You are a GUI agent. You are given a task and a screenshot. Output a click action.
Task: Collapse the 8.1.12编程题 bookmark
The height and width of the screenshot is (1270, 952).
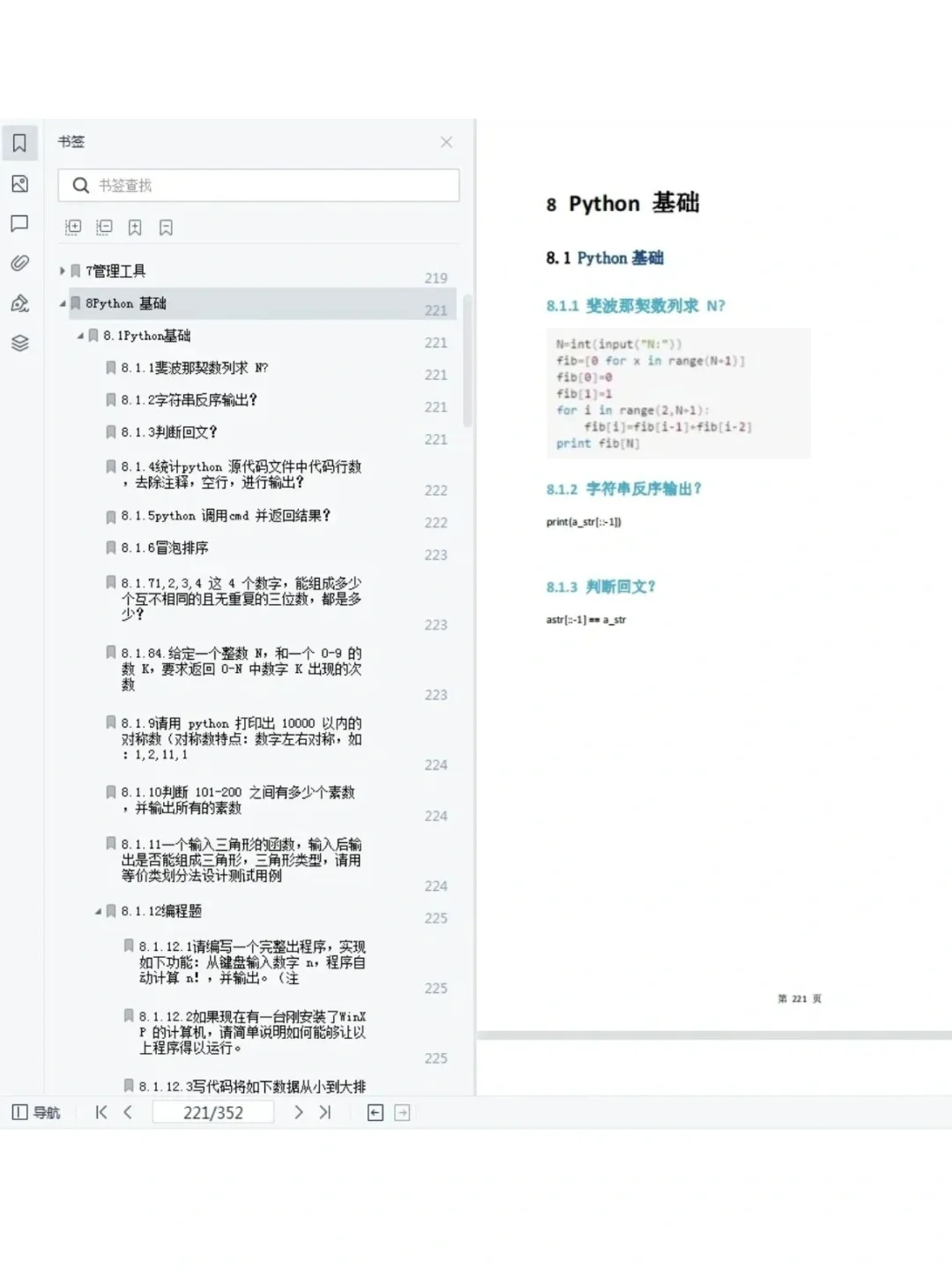click(x=97, y=911)
